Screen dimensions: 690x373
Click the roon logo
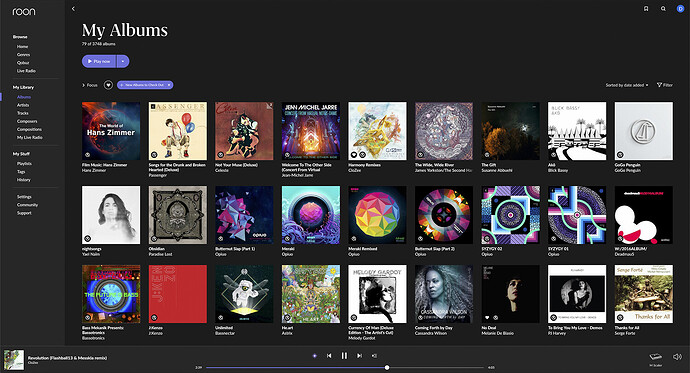(24, 11)
